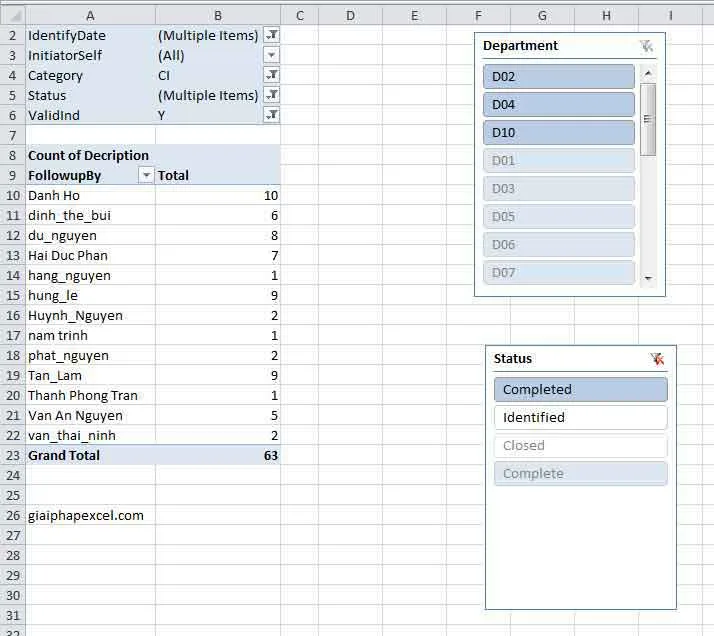The height and width of the screenshot is (636, 714).
Task: Select D03 in the Department slicer
Action: coord(559,188)
